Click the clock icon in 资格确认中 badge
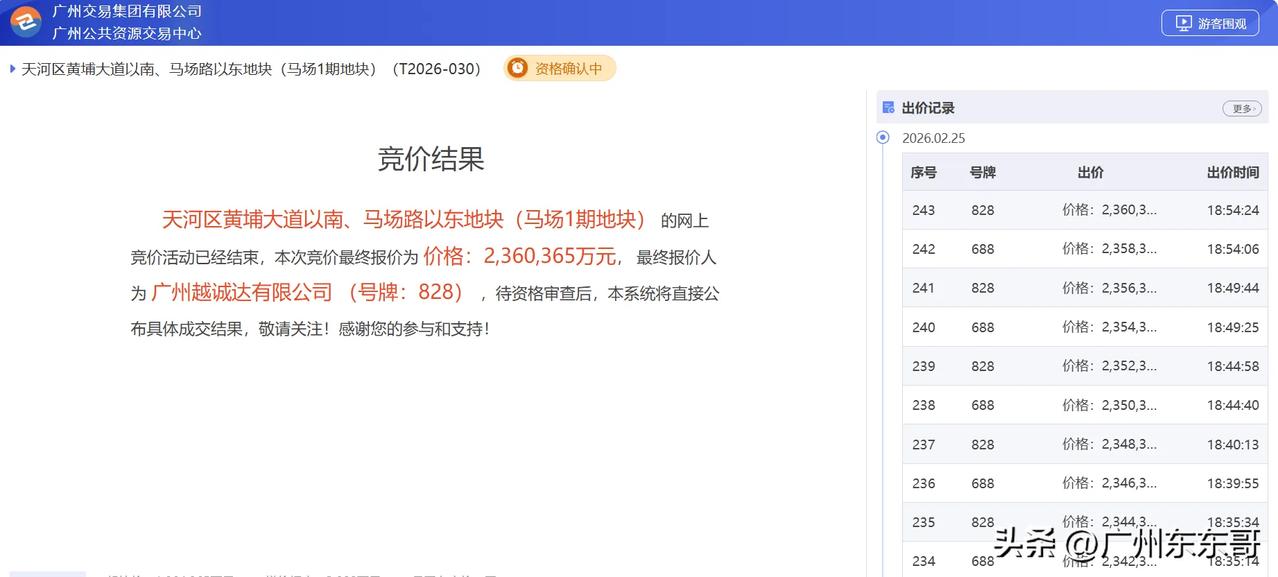 pos(517,68)
